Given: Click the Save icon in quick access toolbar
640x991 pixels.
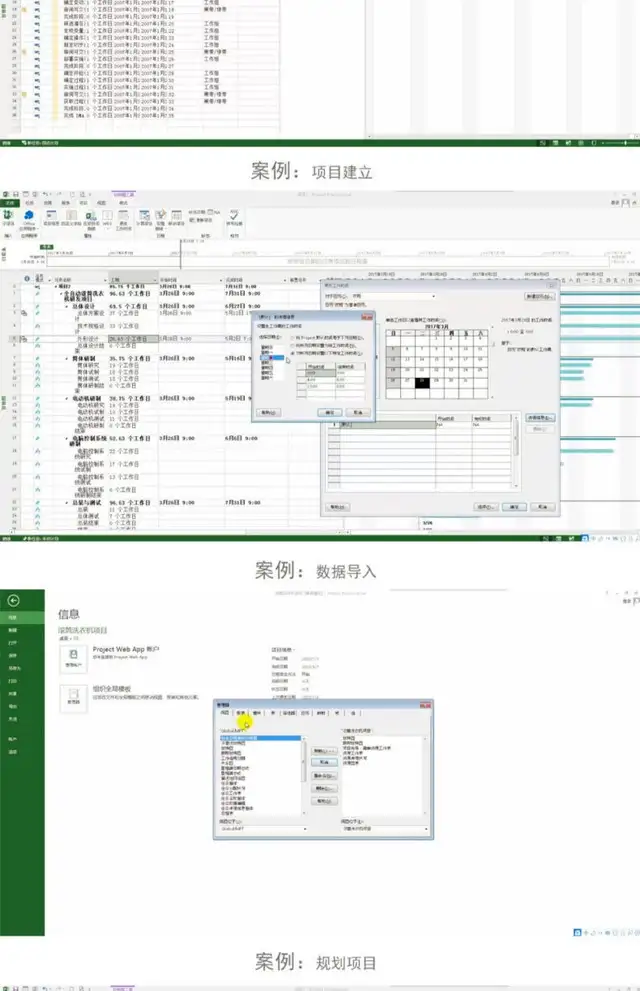Looking at the screenshot, I should pyautogui.click(x=16, y=194).
